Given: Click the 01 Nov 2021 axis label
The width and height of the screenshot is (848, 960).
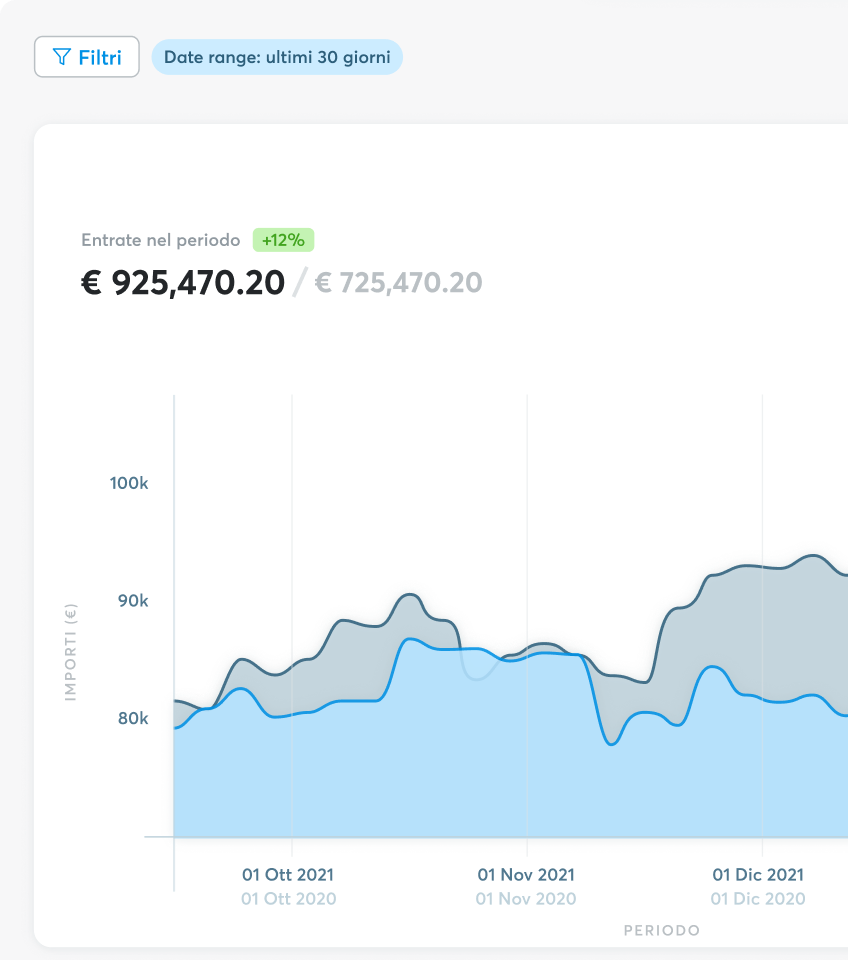Looking at the screenshot, I should point(526,874).
